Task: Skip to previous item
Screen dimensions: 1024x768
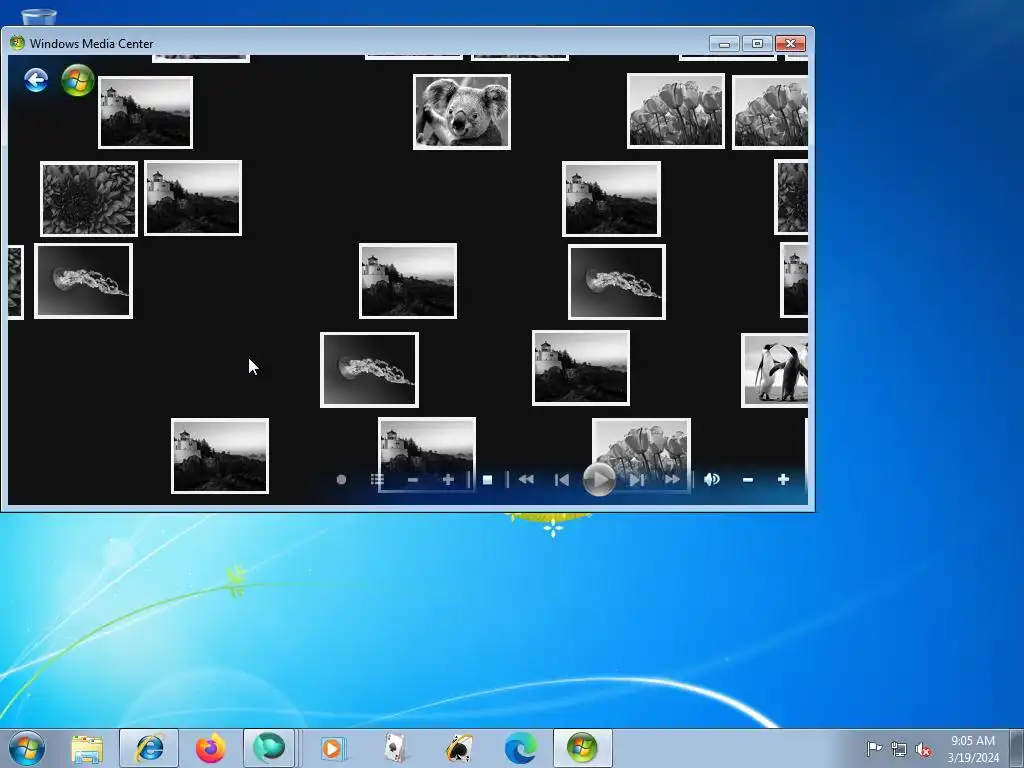Action: point(561,480)
